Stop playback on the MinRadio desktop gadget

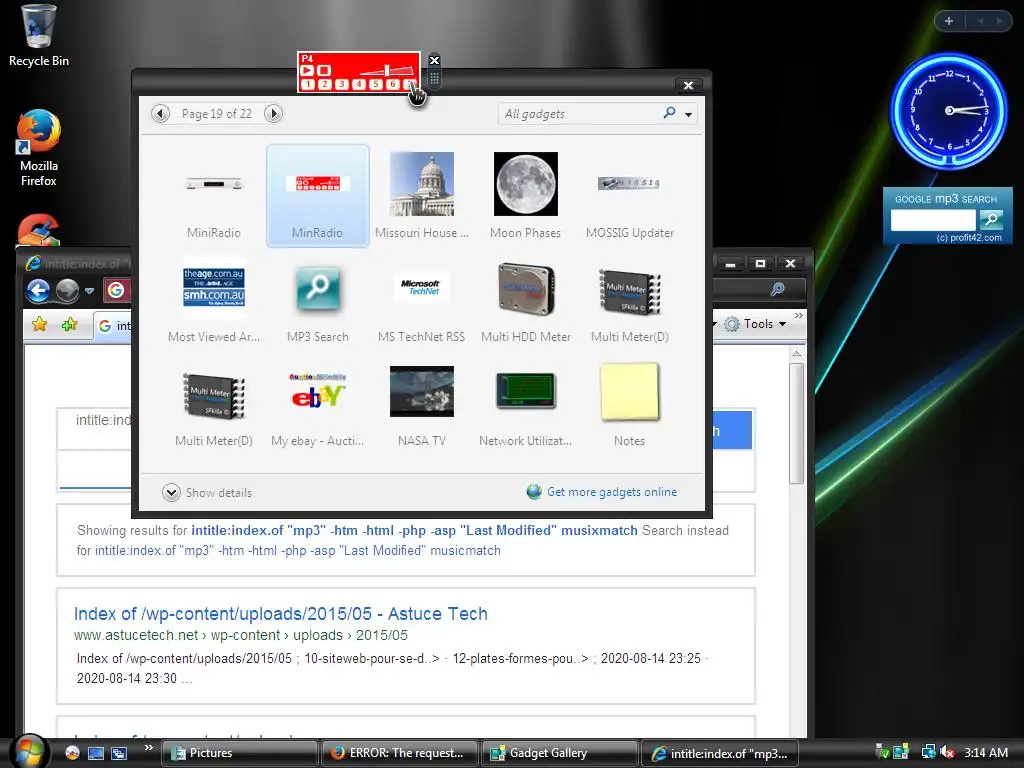324,70
